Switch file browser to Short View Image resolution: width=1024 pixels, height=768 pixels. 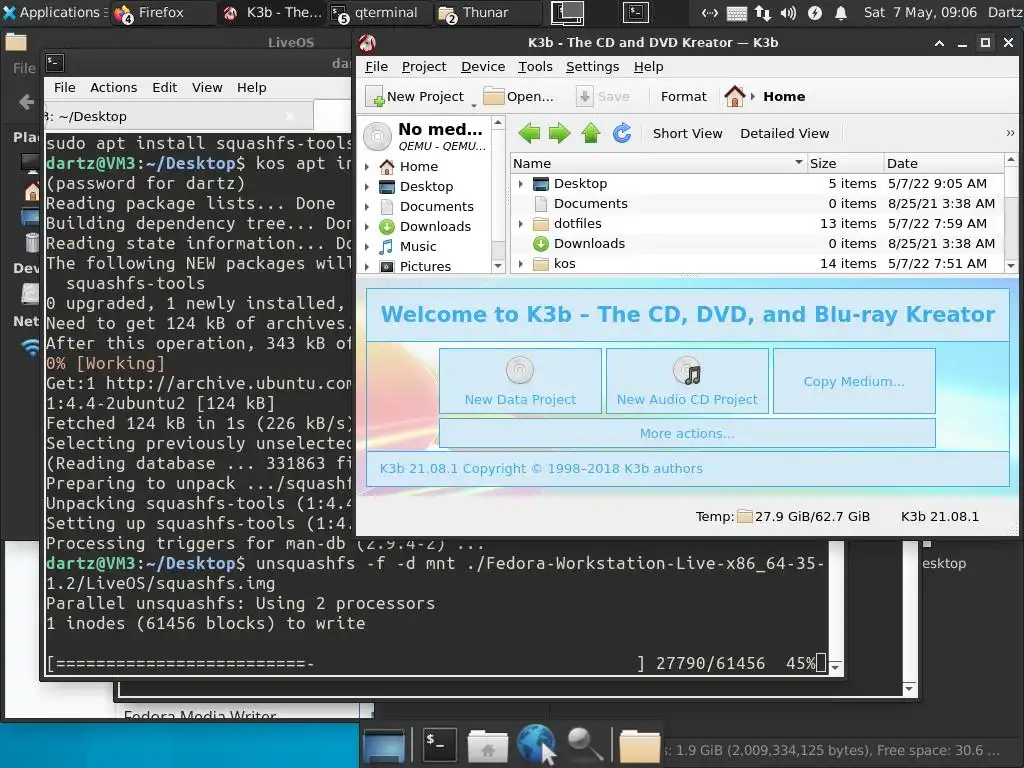(687, 133)
